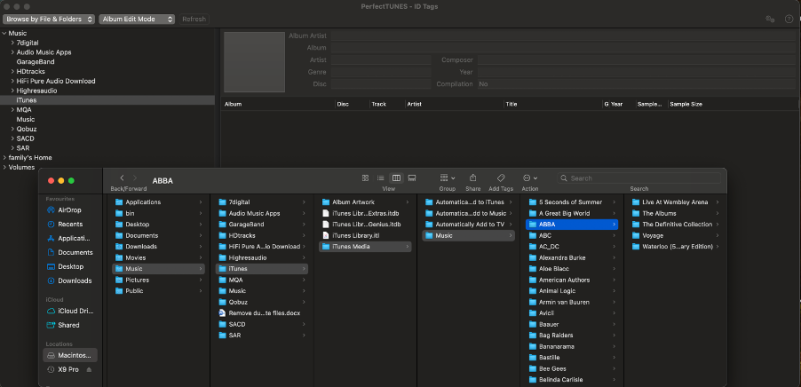This screenshot has height=387, width=801.
Task: Click the help question mark icon
Action: pyautogui.click(x=789, y=19)
